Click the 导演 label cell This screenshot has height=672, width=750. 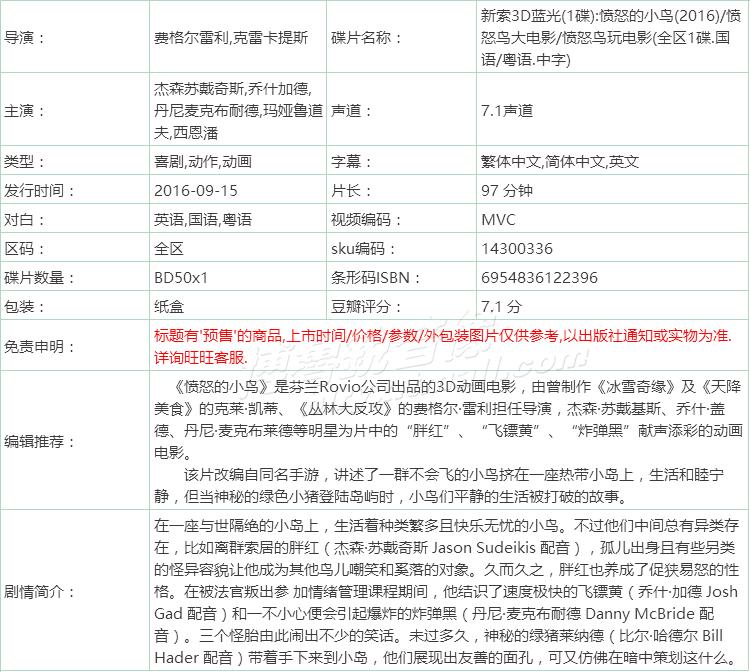click(24, 38)
